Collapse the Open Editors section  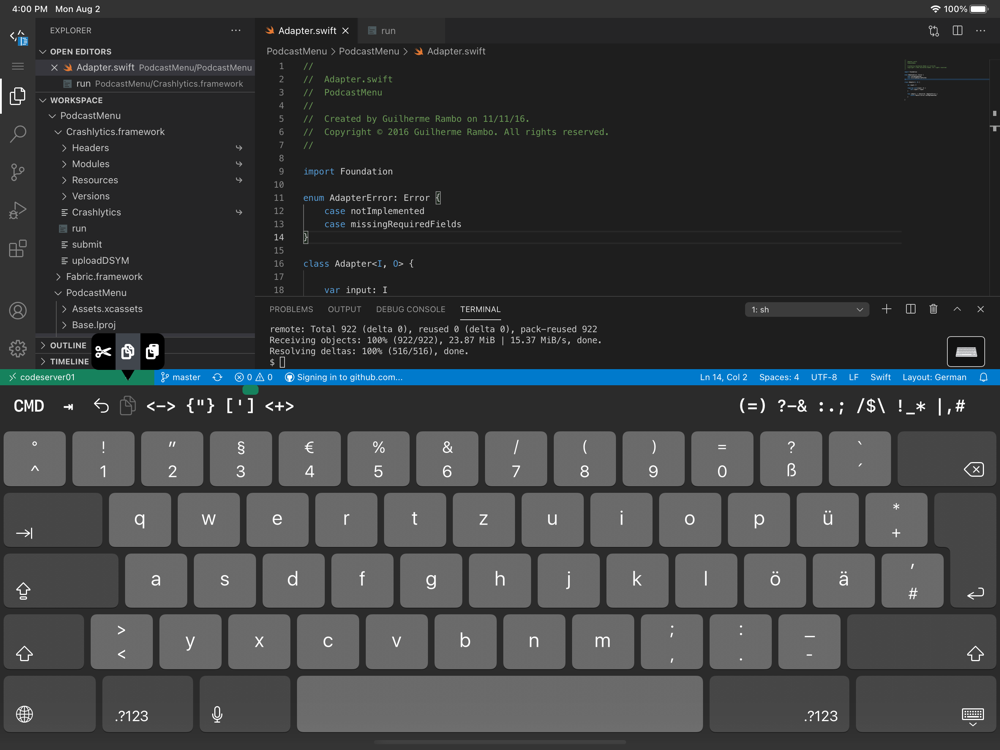click(x=145, y=52)
